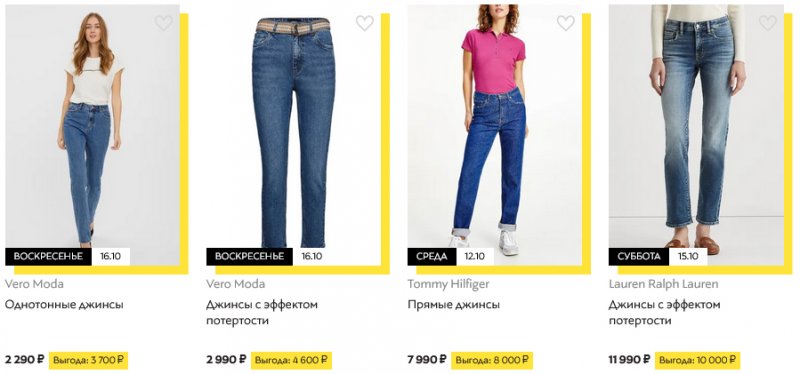Click the СУББОТА 15.10 delivery label

pyautogui.click(x=658, y=257)
